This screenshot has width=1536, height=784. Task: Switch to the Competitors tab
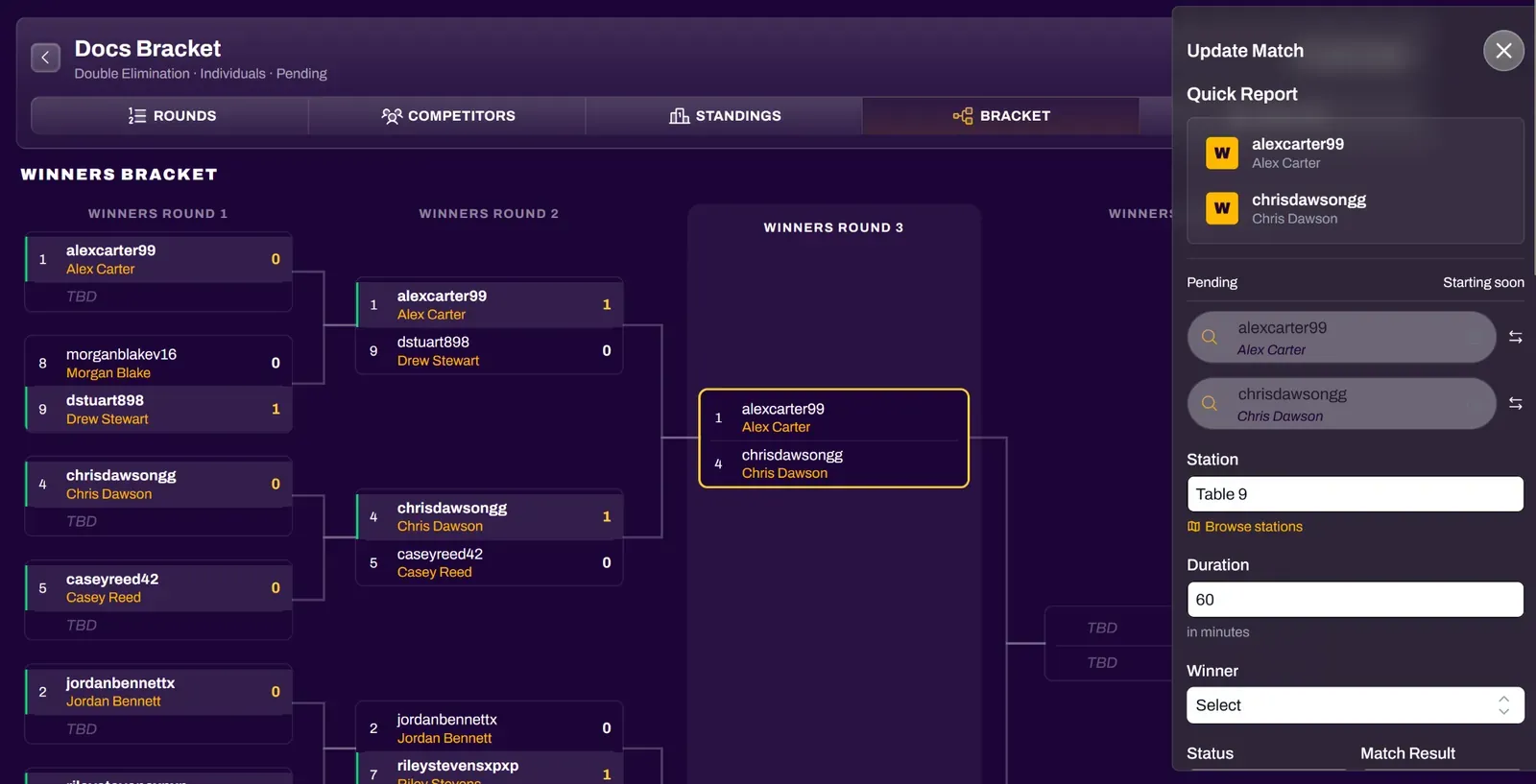(447, 116)
